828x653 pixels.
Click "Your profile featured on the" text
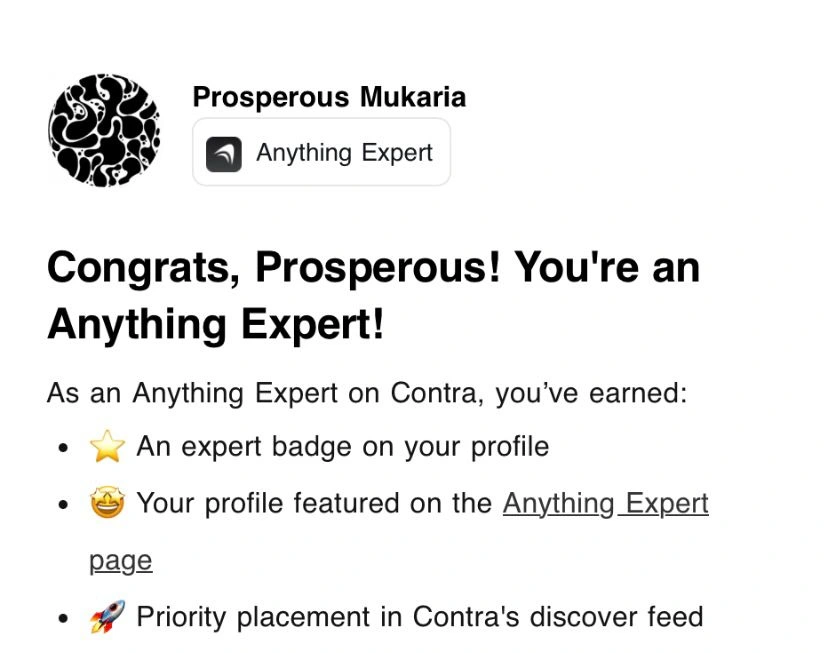(x=314, y=503)
